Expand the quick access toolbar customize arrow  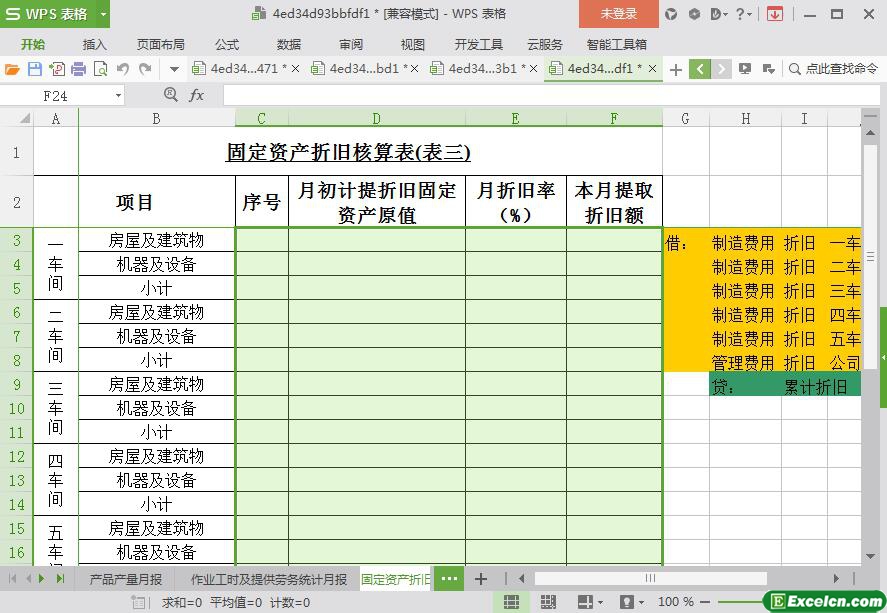pos(174,69)
